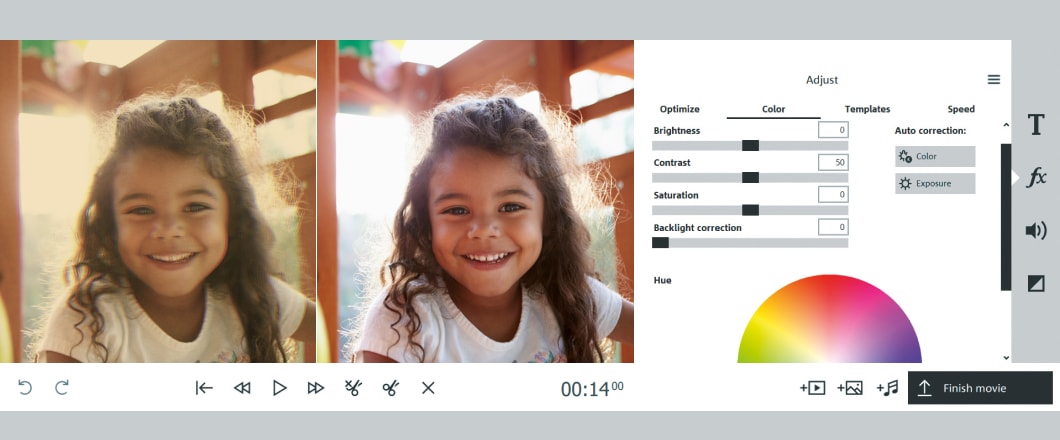Image resolution: width=1060 pixels, height=440 pixels.
Task: Add music with the plus-note icon
Action: click(x=887, y=388)
